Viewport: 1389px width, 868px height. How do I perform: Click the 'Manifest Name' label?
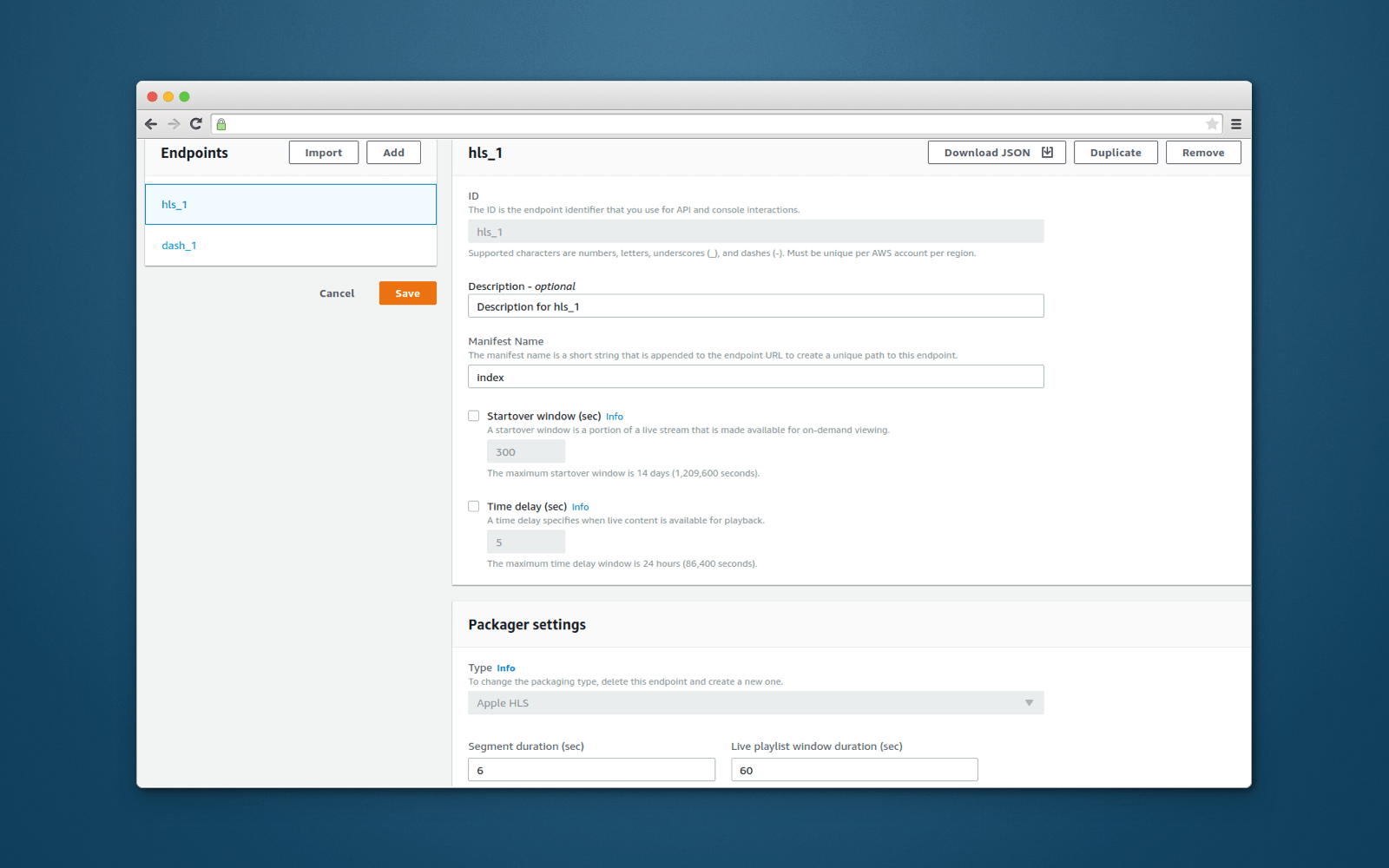tap(506, 341)
